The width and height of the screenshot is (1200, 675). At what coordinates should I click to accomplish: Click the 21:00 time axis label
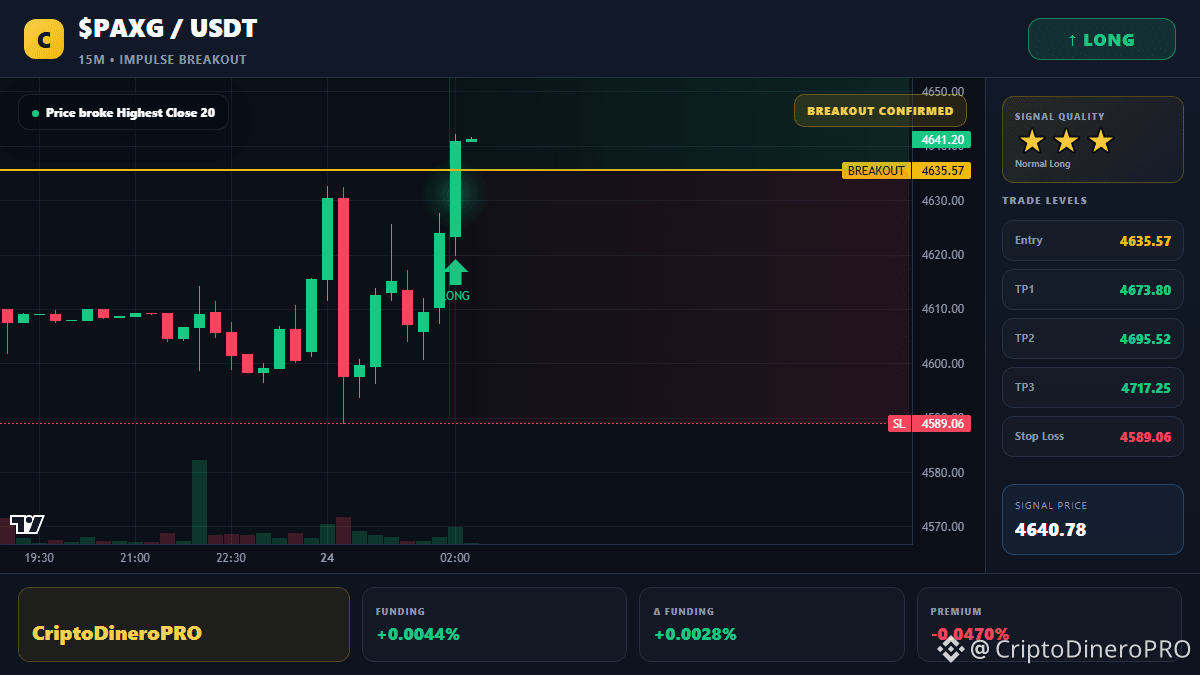(135, 558)
